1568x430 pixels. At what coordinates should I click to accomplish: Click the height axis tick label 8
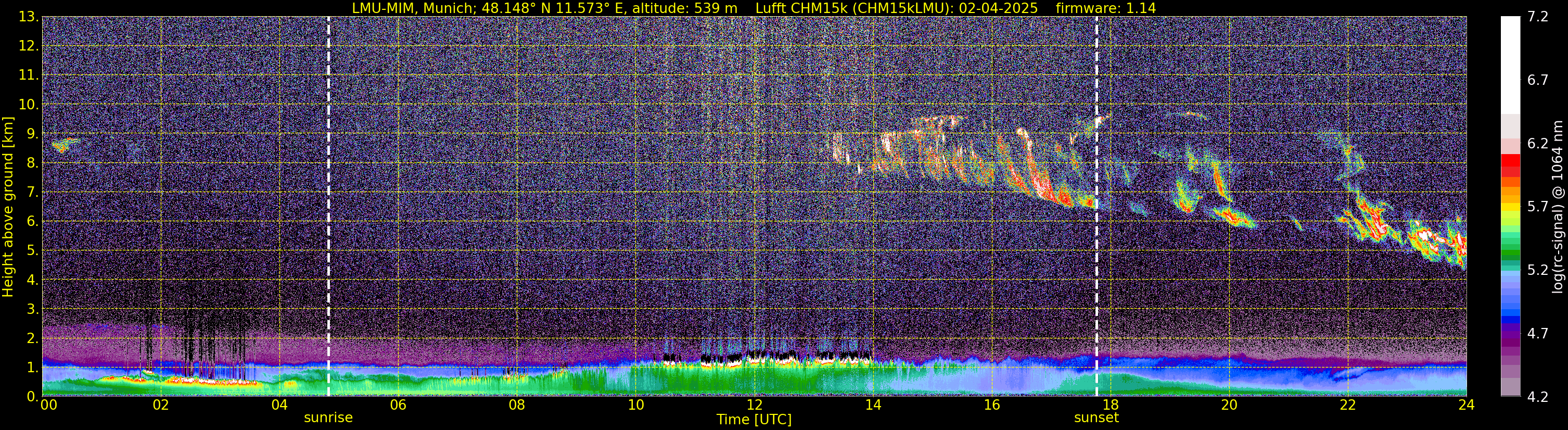(32, 163)
